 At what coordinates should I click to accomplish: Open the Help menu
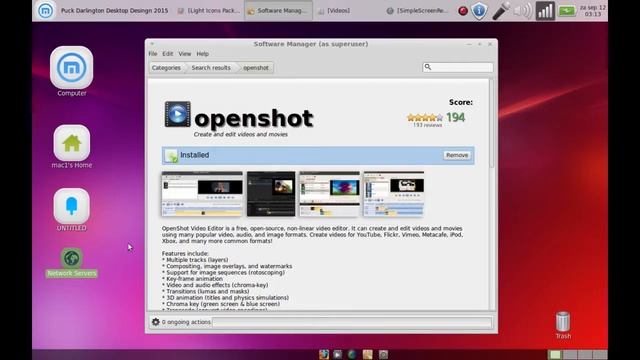pos(202,54)
